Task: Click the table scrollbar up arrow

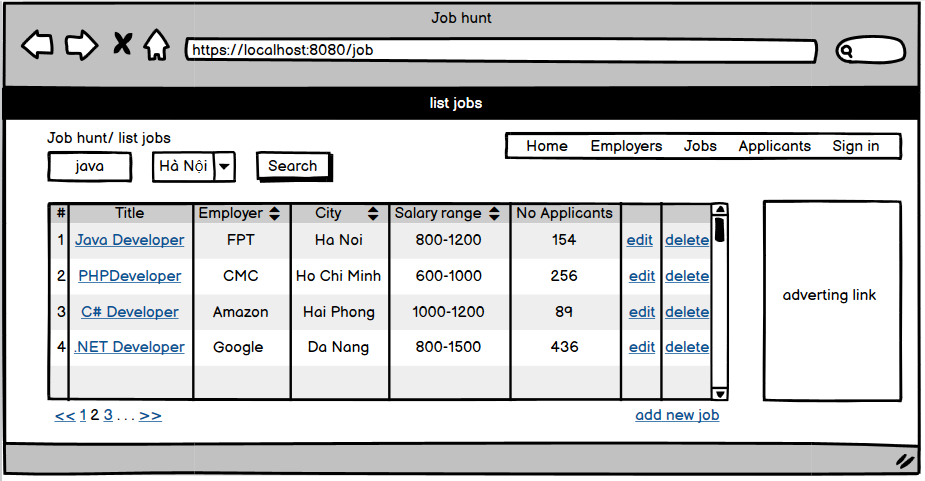Action: coord(720,210)
